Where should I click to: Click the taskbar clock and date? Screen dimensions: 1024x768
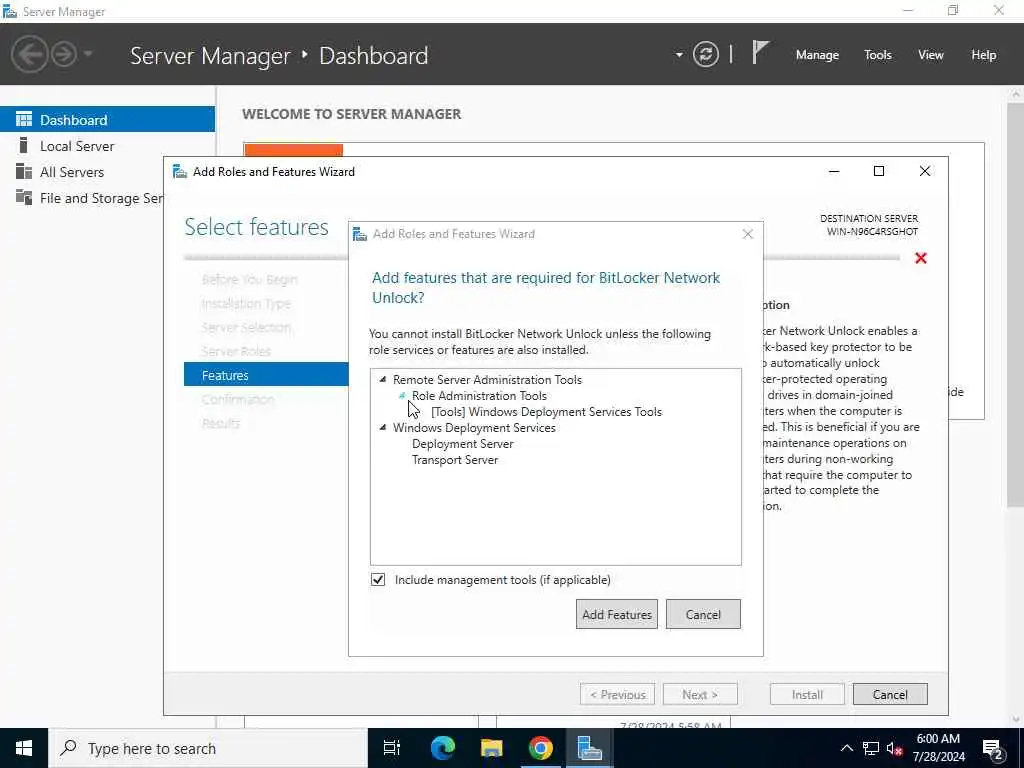coord(938,748)
